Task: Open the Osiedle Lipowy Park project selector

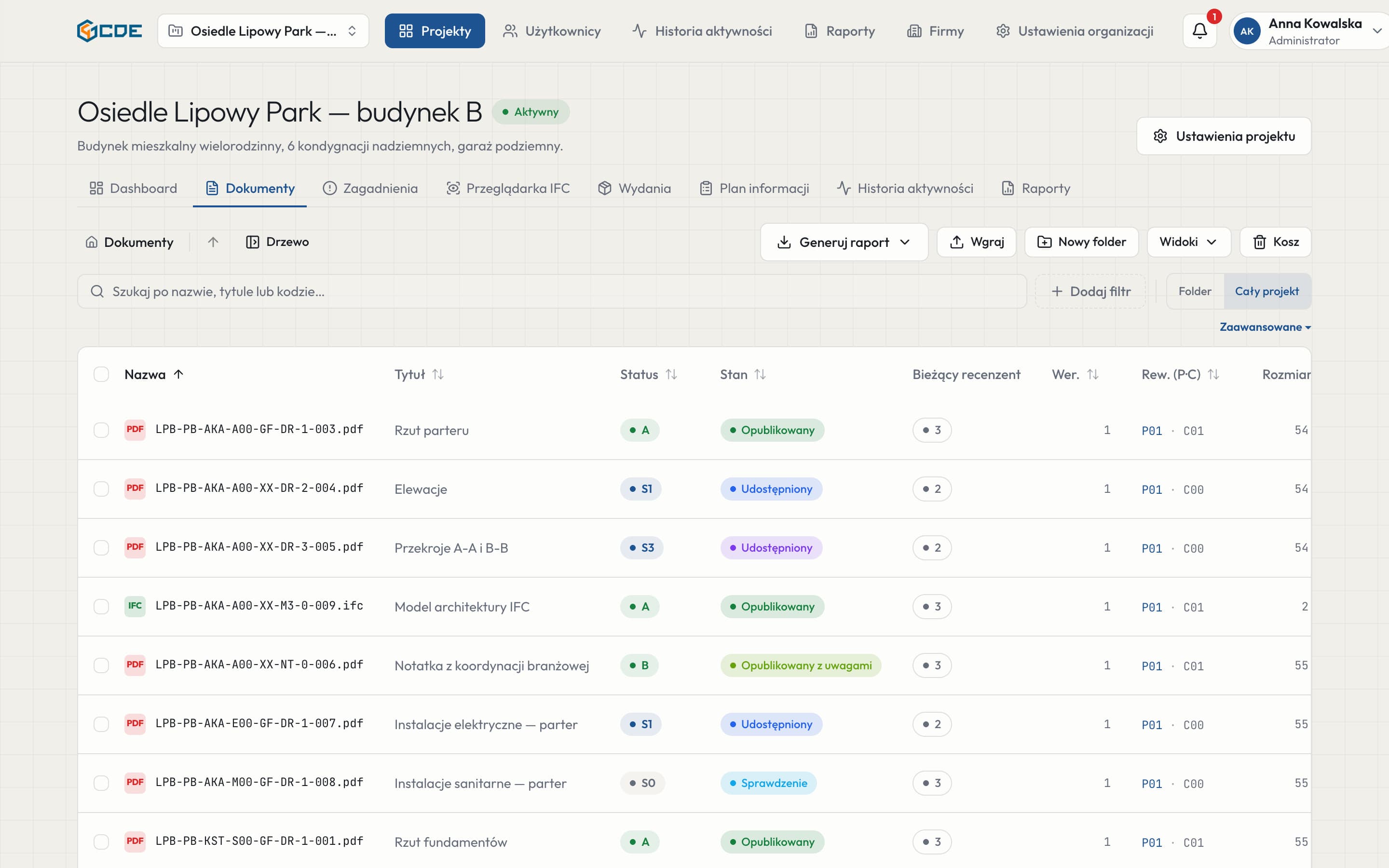Action: coord(263,31)
